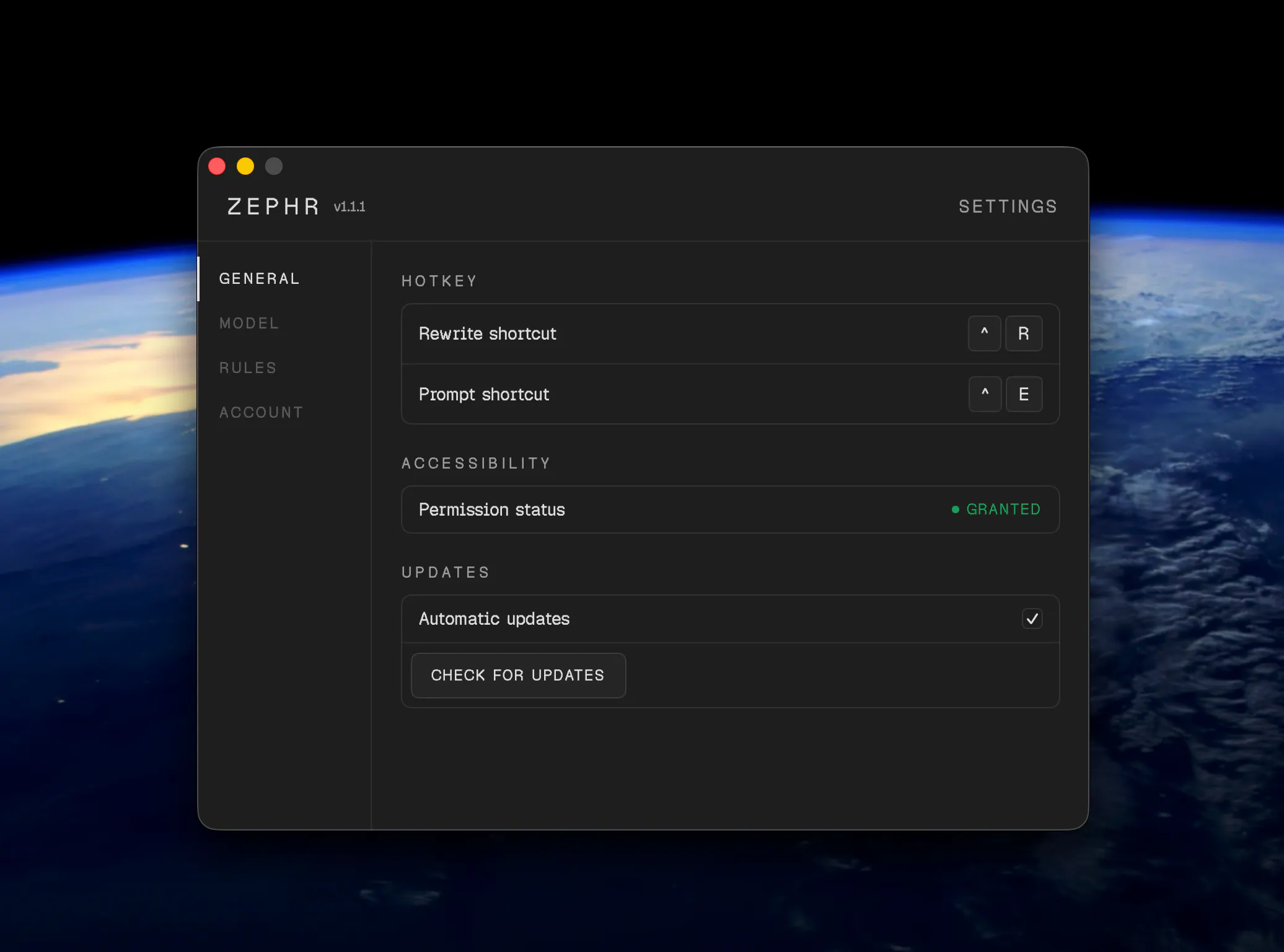
Task: Switch to the Model tab
Action: pos(249,324)
